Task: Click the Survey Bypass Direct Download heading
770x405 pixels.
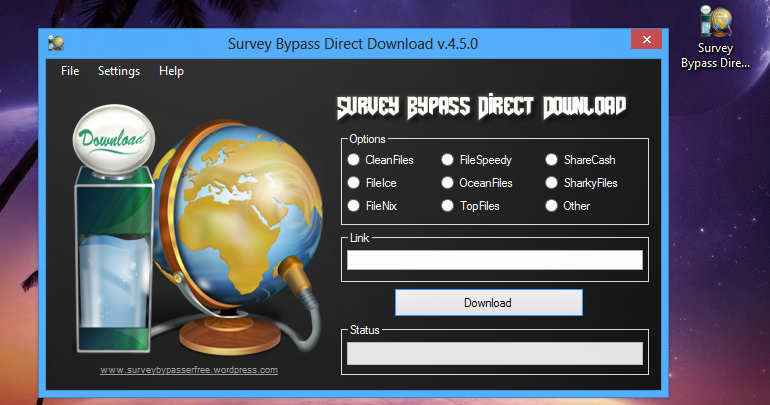Action: click(x=481, y=107)
